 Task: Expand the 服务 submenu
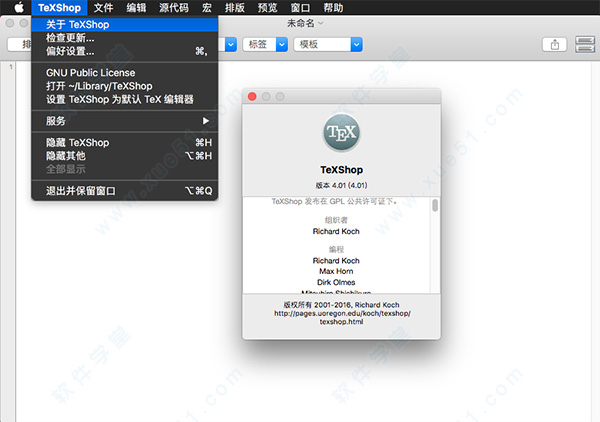pos(125,121)
